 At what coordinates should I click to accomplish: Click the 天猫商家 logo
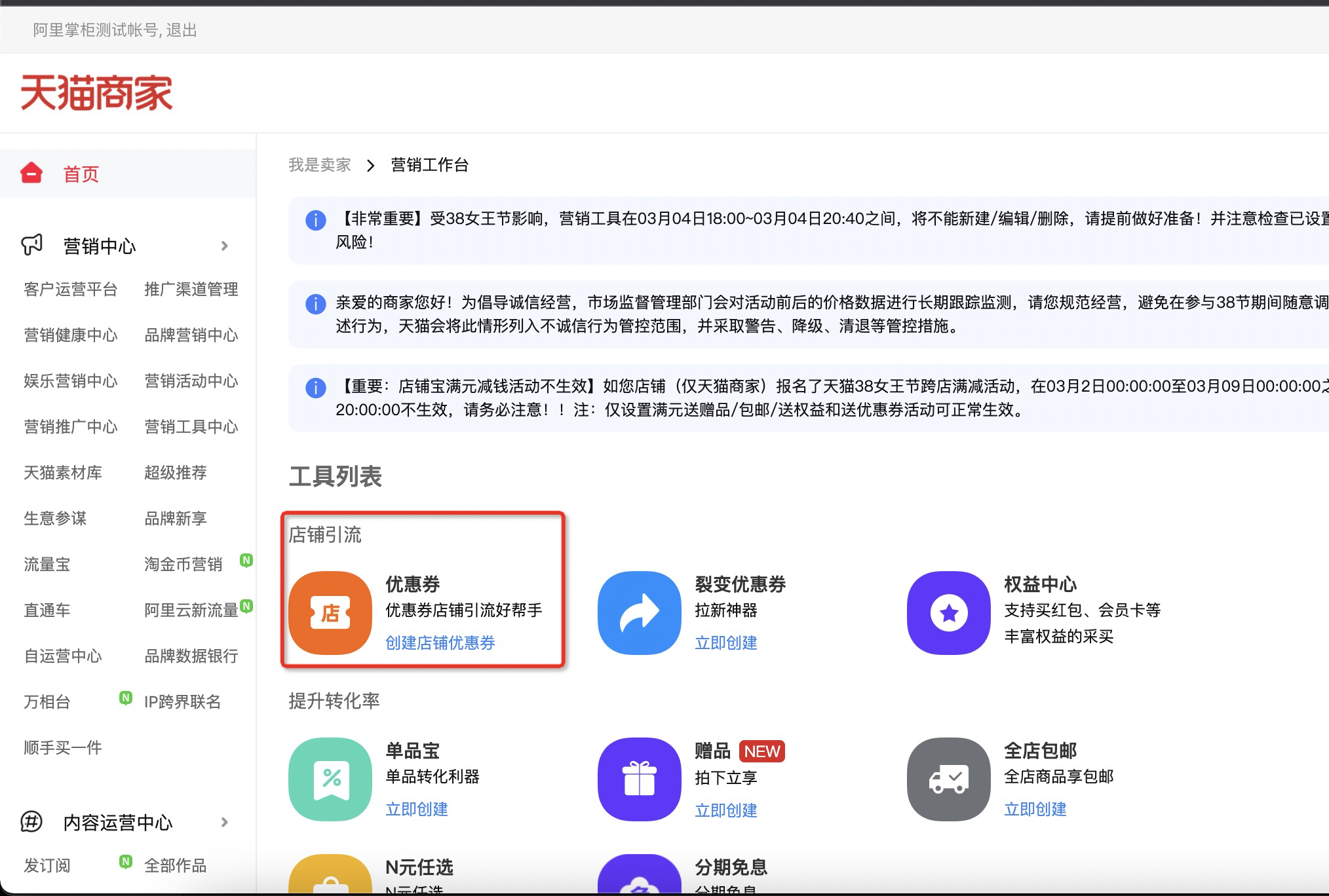pos(97,92)
